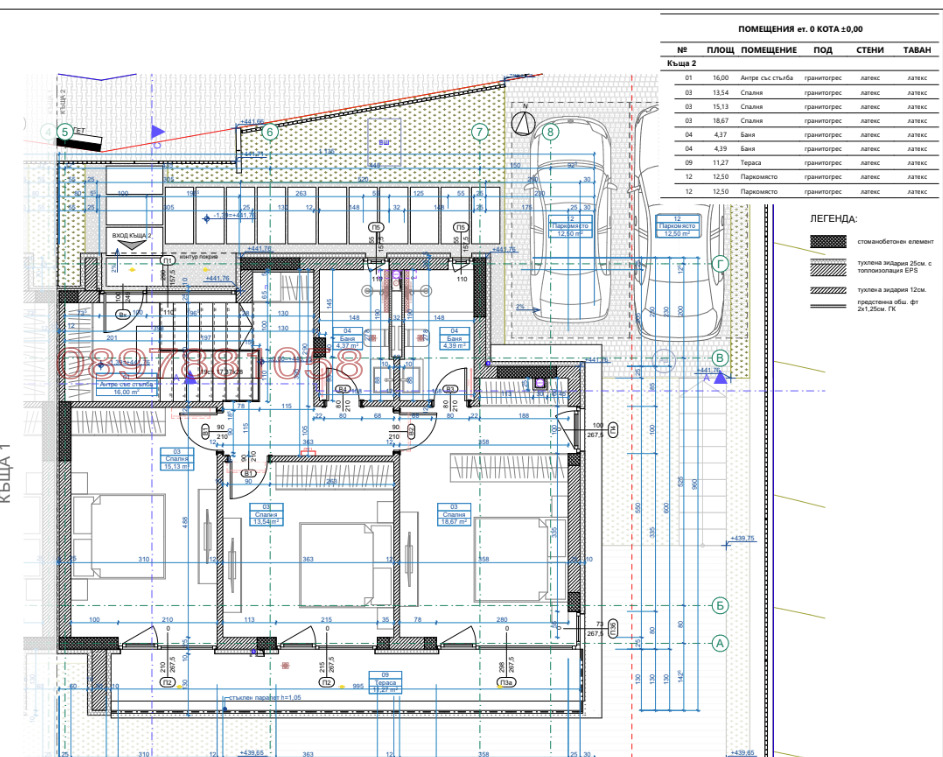Click the В4 door tag below the left bathroom
The height and width of the screenshot is (757, 943).
(343, 390)
